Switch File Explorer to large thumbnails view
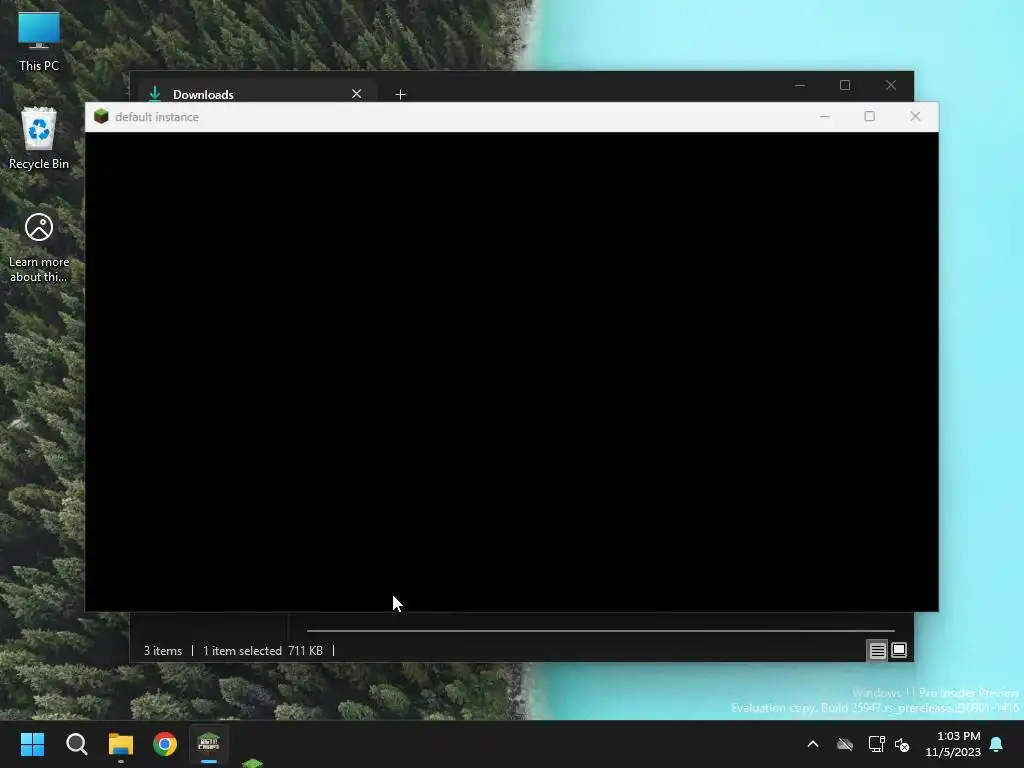The width and height of the screenshot is (1024, 768). [x=899, y=650]
